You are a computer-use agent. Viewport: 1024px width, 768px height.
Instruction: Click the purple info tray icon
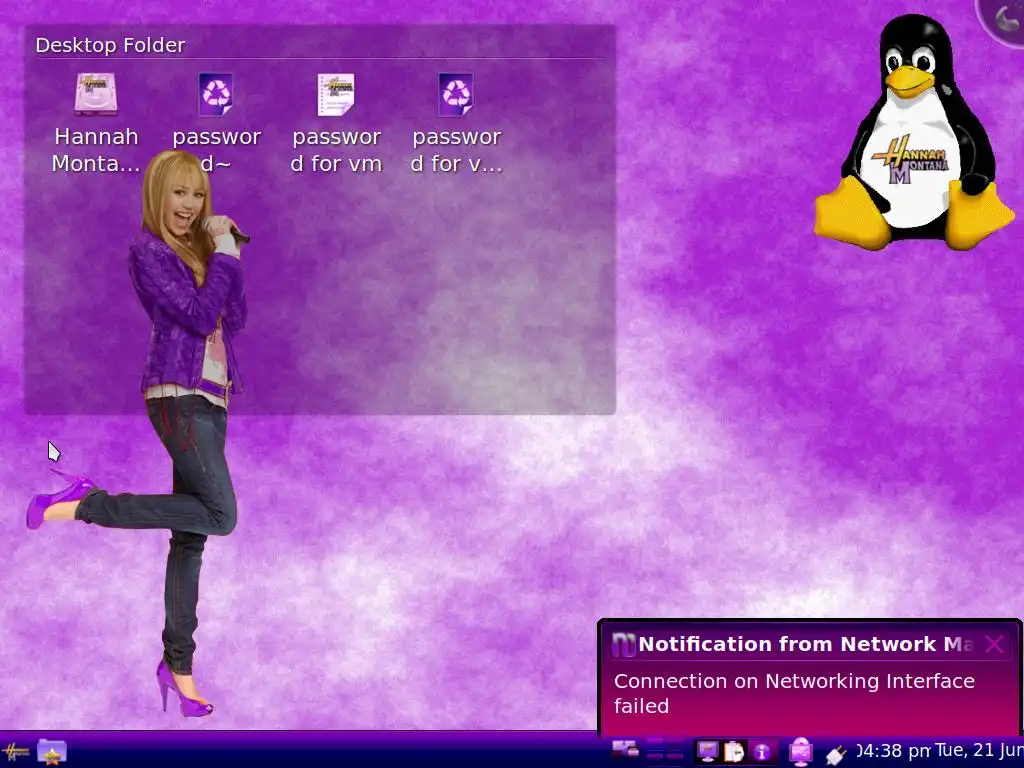(761, 752)
